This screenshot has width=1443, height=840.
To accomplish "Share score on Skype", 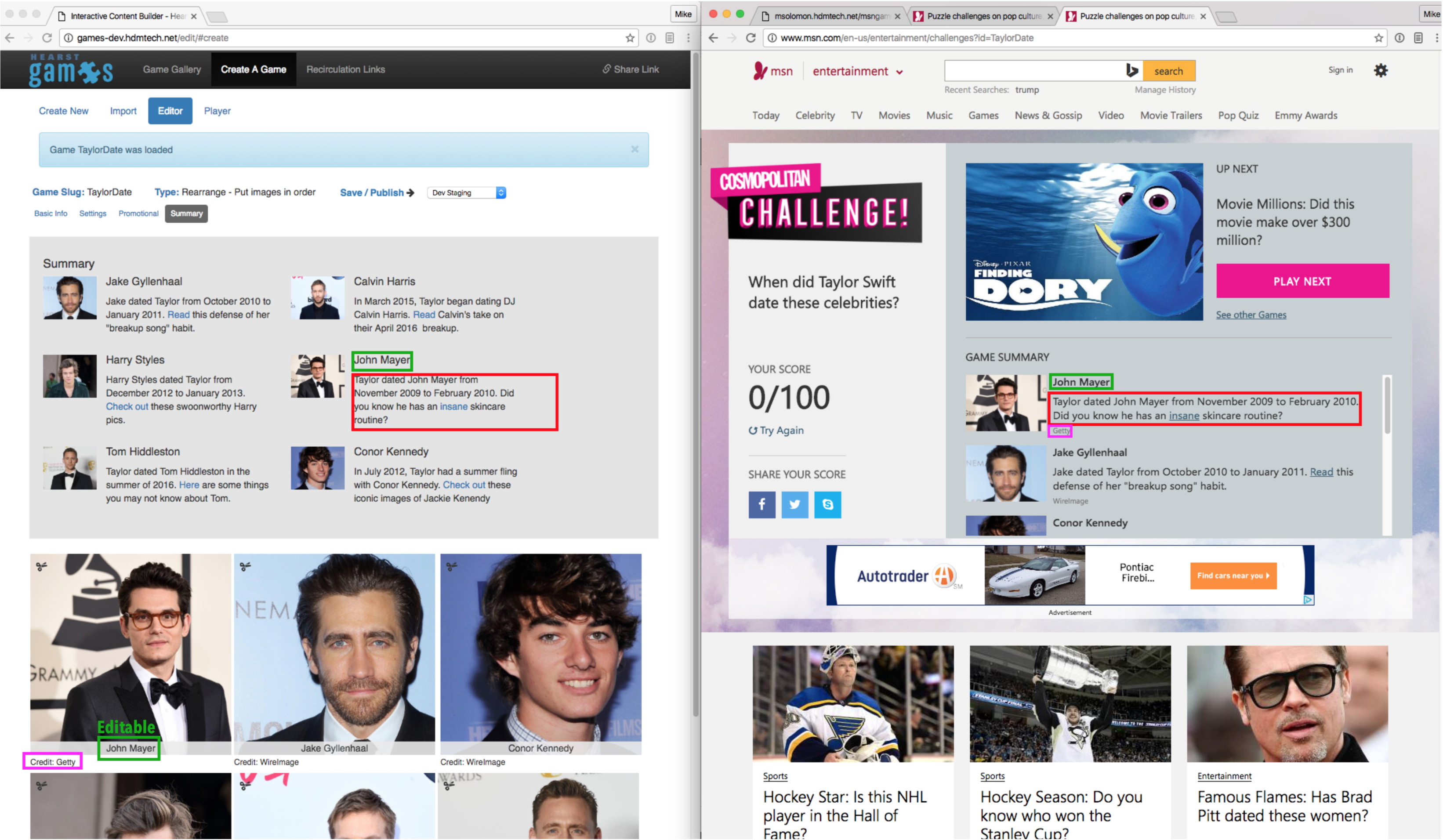I will 828,505.
